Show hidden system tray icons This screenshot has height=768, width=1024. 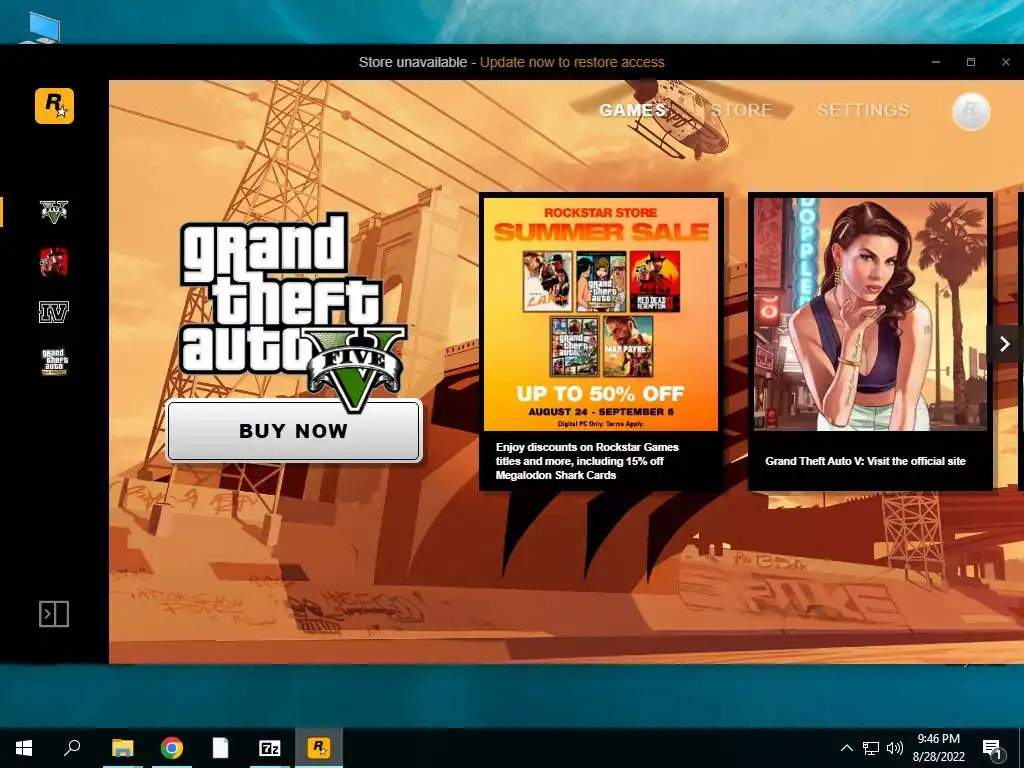pos(846,748)
